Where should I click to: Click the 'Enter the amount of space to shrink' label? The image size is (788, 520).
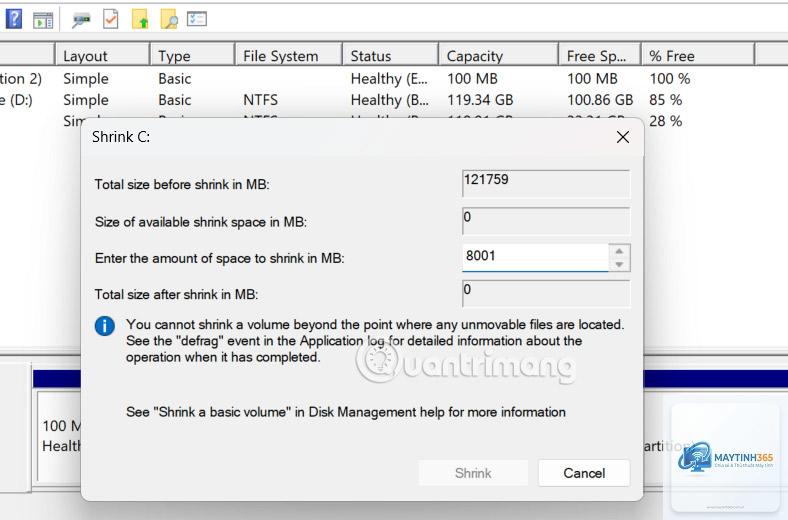click(220, 258)
